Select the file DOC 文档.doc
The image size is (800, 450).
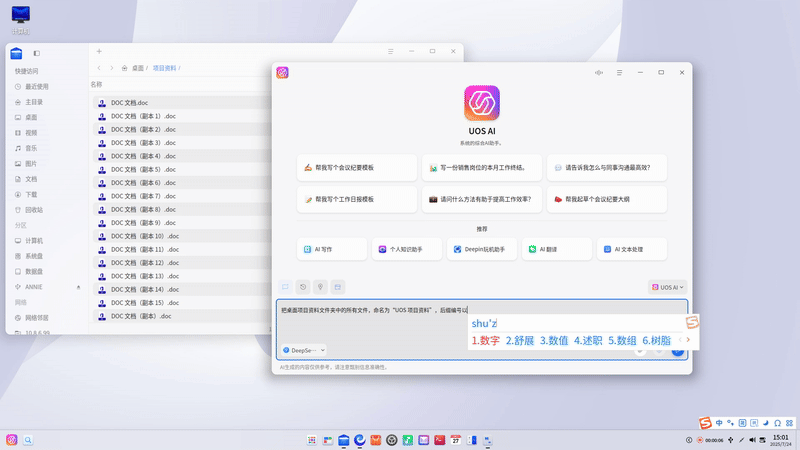click(129, 103)
